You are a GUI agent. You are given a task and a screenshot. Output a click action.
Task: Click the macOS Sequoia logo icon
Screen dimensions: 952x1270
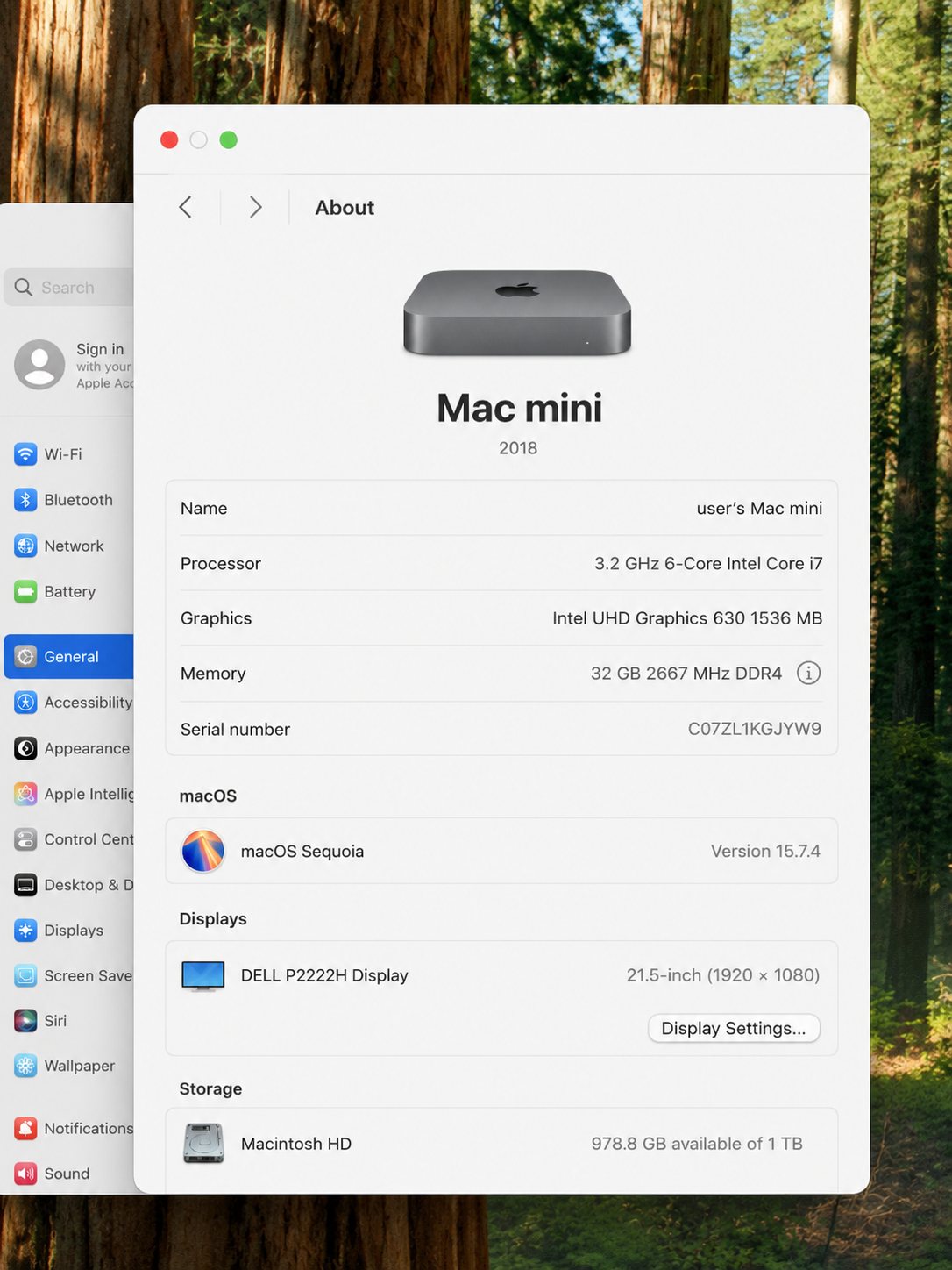(202, 851)
